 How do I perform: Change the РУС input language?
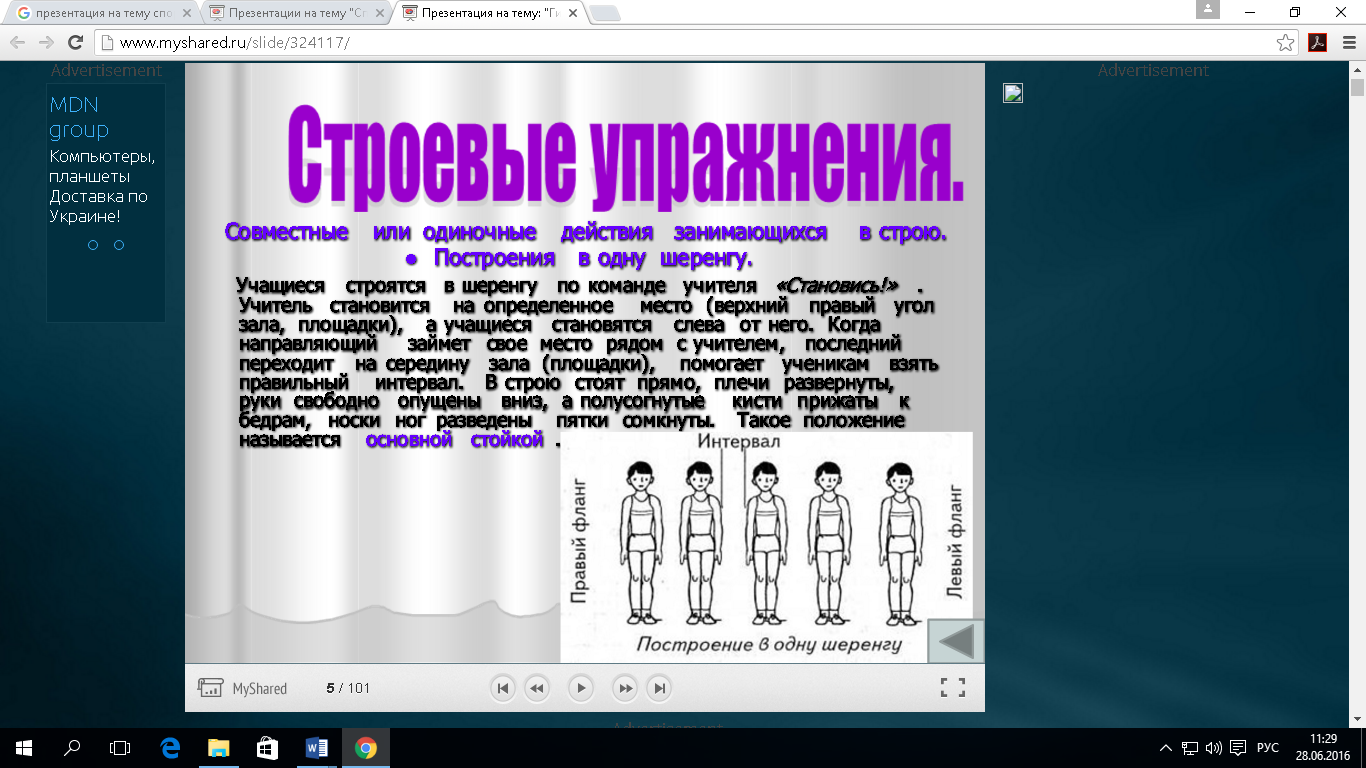1268,748
